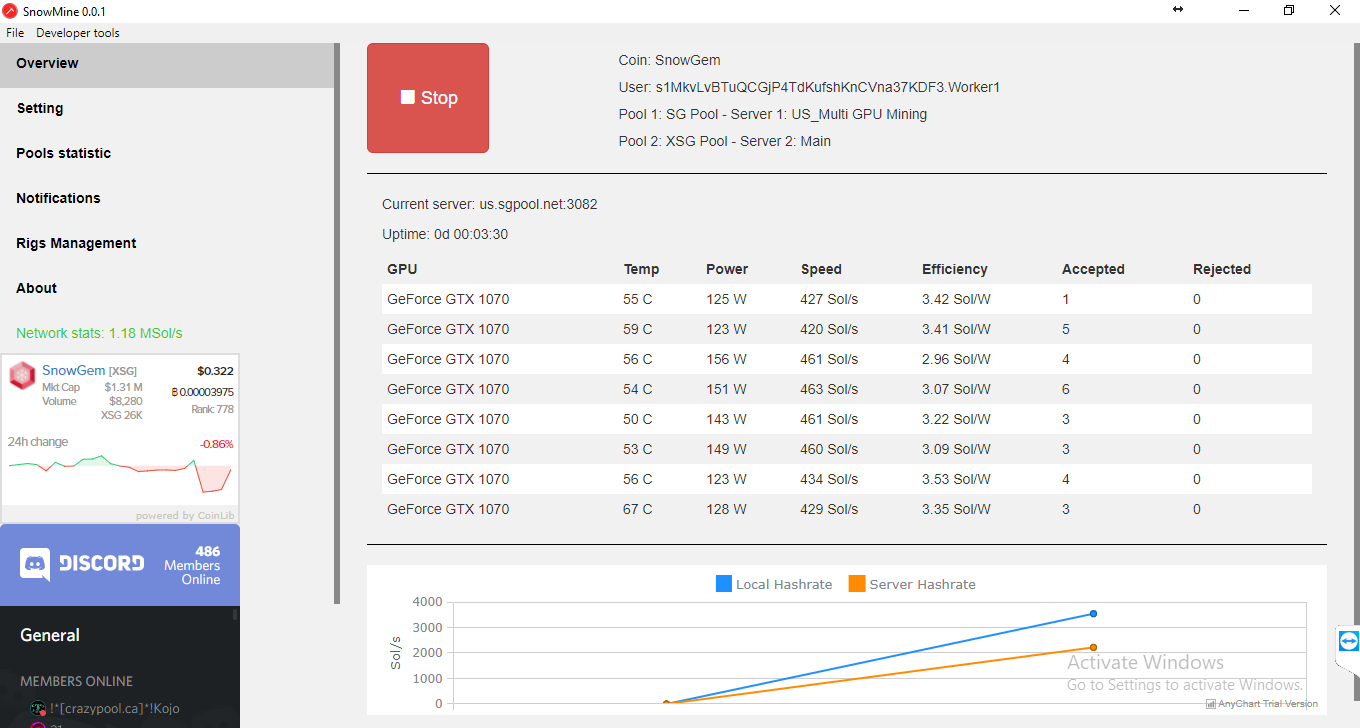Select the General Discord channel heading

[50, 635]
